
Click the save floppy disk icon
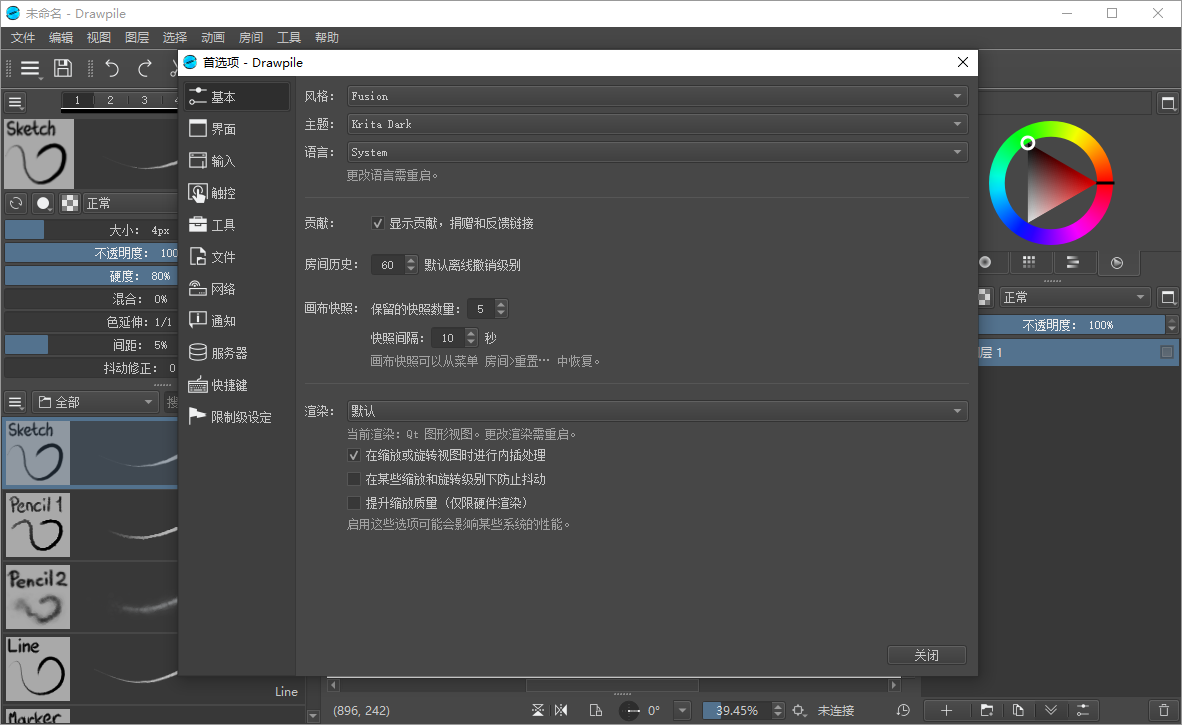coord(63,69)
